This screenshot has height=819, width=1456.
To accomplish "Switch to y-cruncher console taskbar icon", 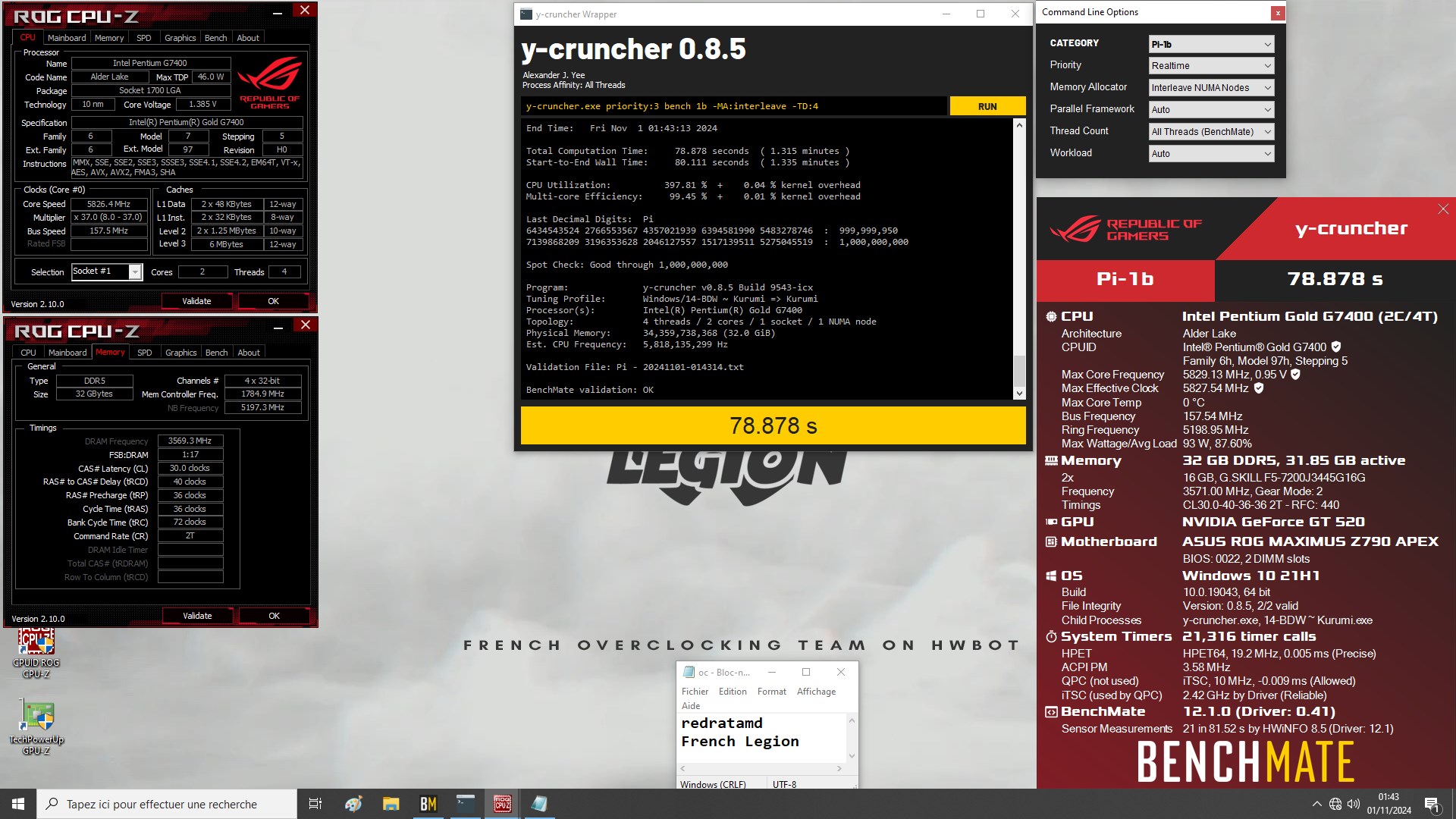I will [x=465, y=804].
